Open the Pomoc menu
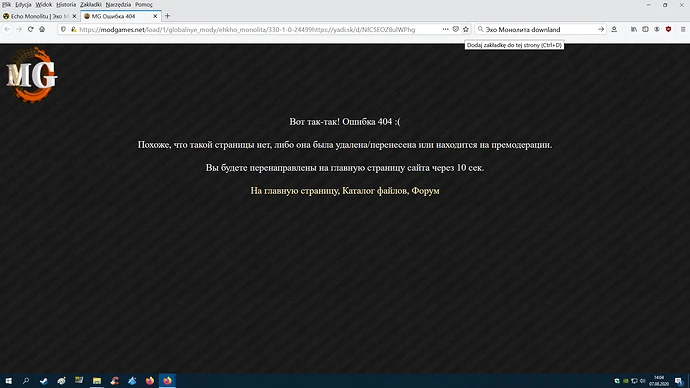Screen dimensions: 690x388 tap(143, 4)
